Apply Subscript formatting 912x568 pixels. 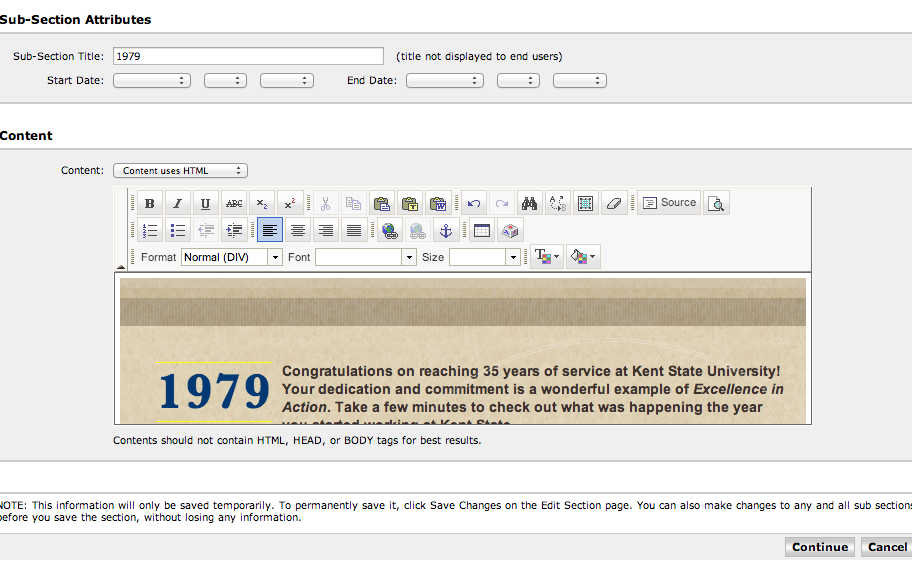[x=262, y=203]
